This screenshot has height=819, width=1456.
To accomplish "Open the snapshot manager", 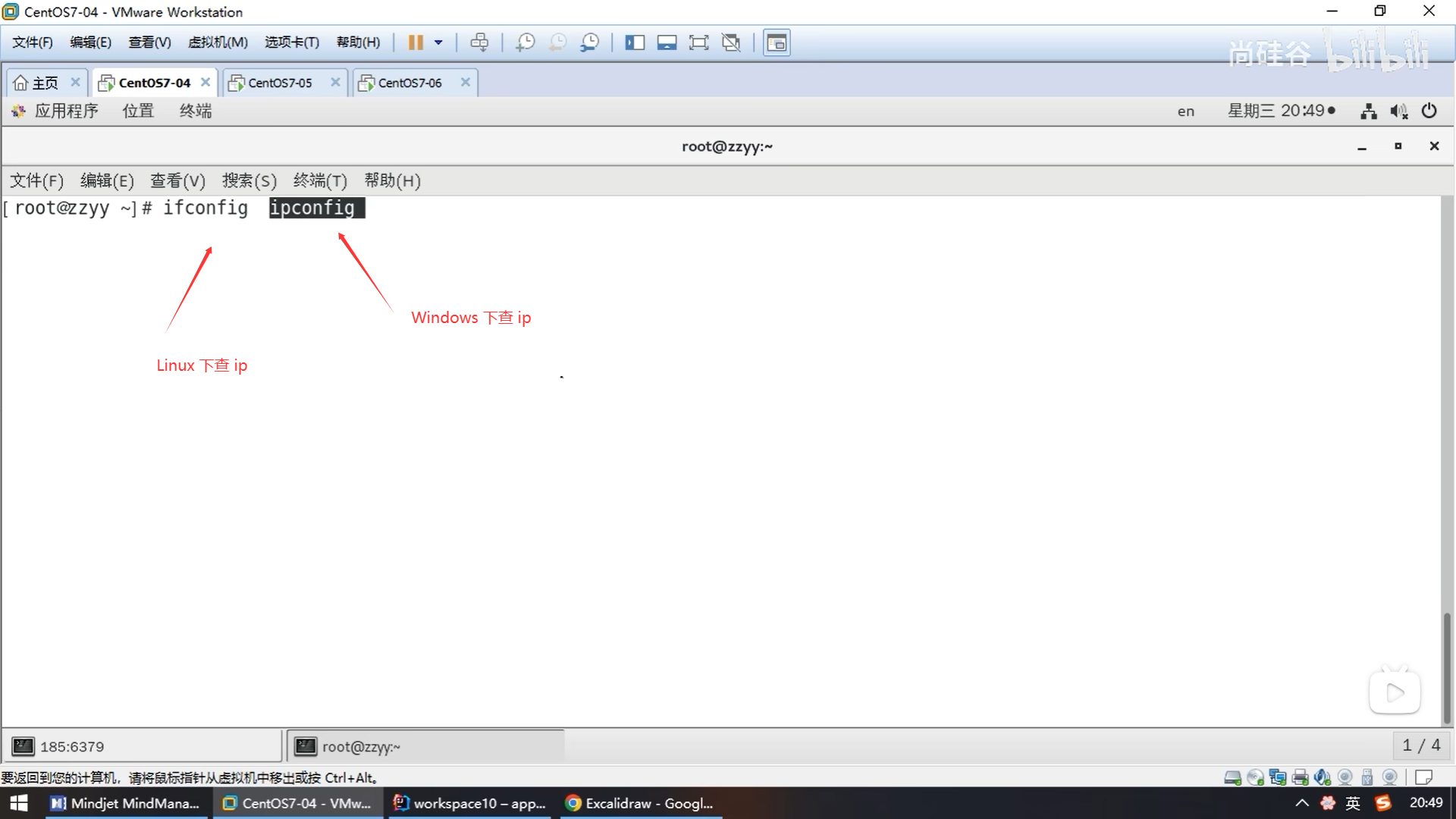I will 589,42.
